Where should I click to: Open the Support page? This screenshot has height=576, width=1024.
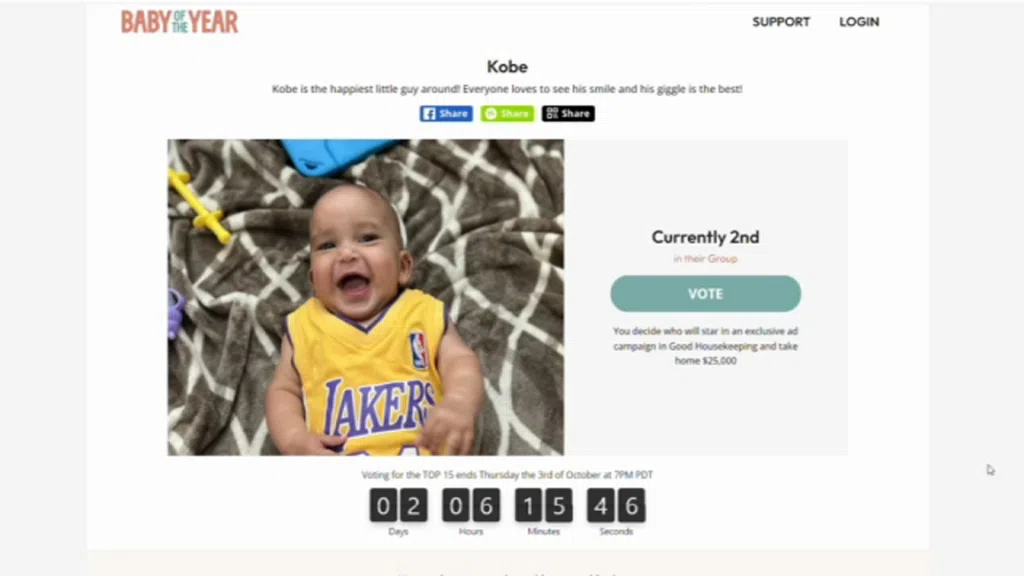pyautogui.click(x=781, y=22)
